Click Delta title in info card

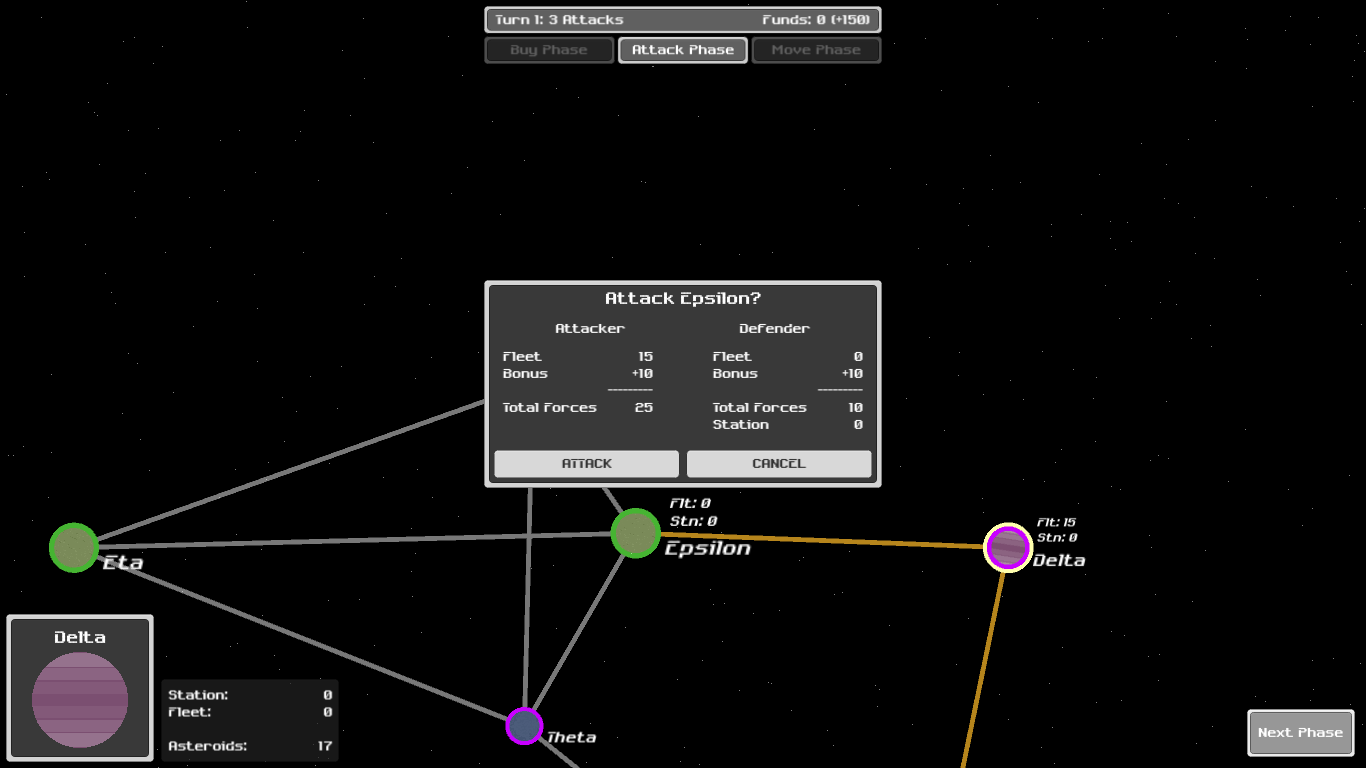click(x=80, y=638)
